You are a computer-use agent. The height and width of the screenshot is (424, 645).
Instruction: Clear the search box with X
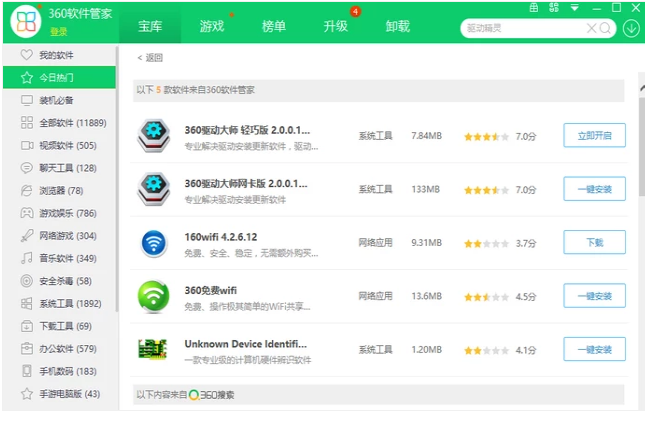pos(591,28)
